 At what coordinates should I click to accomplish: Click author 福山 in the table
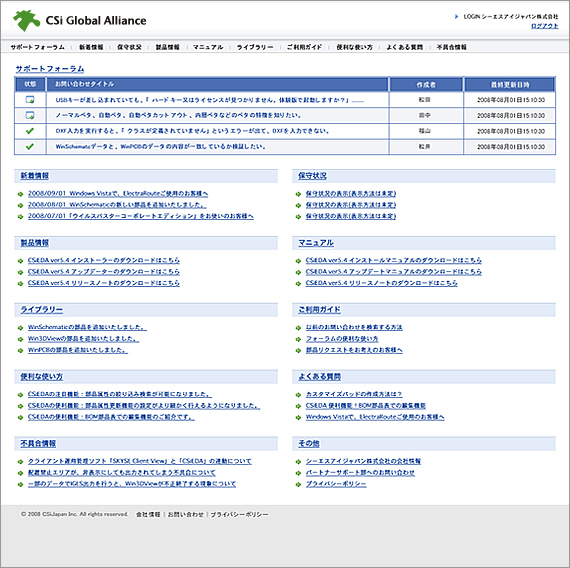[x=425, y=131]
